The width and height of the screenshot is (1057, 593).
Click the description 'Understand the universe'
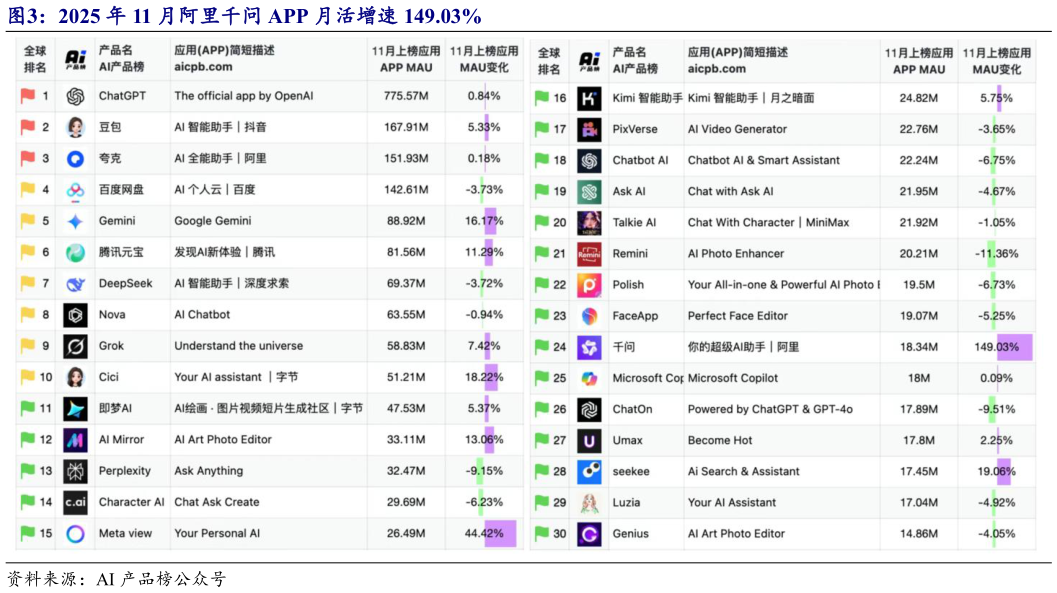point(239,346)
